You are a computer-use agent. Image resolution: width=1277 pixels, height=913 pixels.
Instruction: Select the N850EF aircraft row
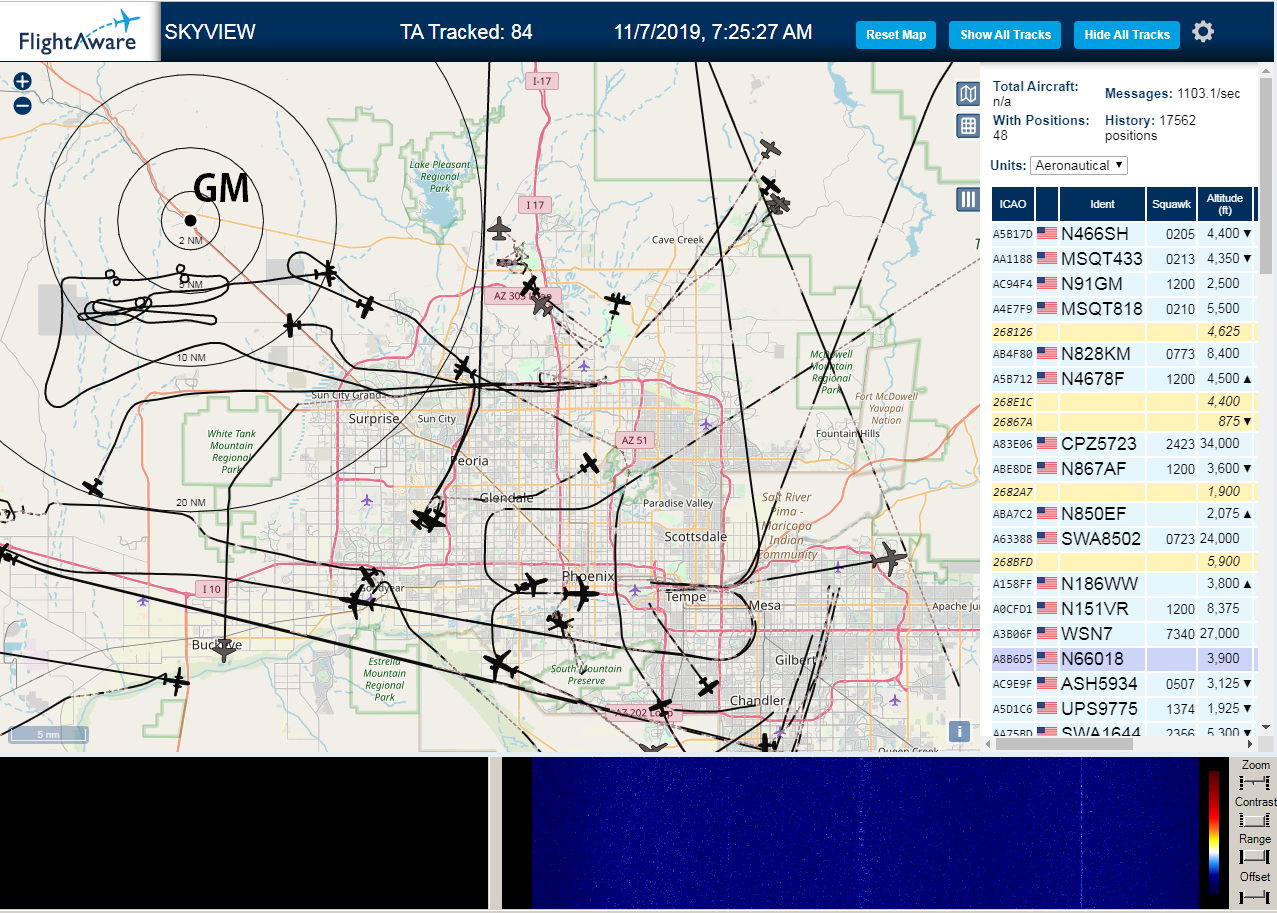(x=1123, y=513)
